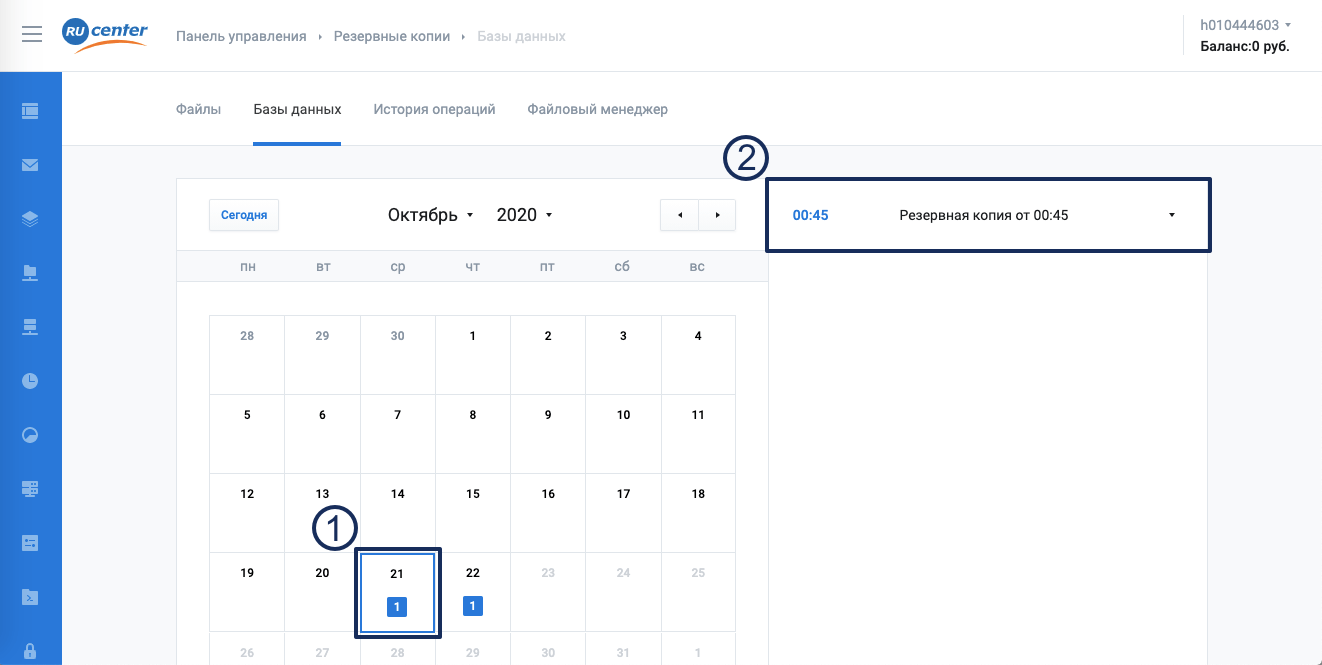Click the Сегодня button
The image size is (1322, 665).
coord(244,215)
